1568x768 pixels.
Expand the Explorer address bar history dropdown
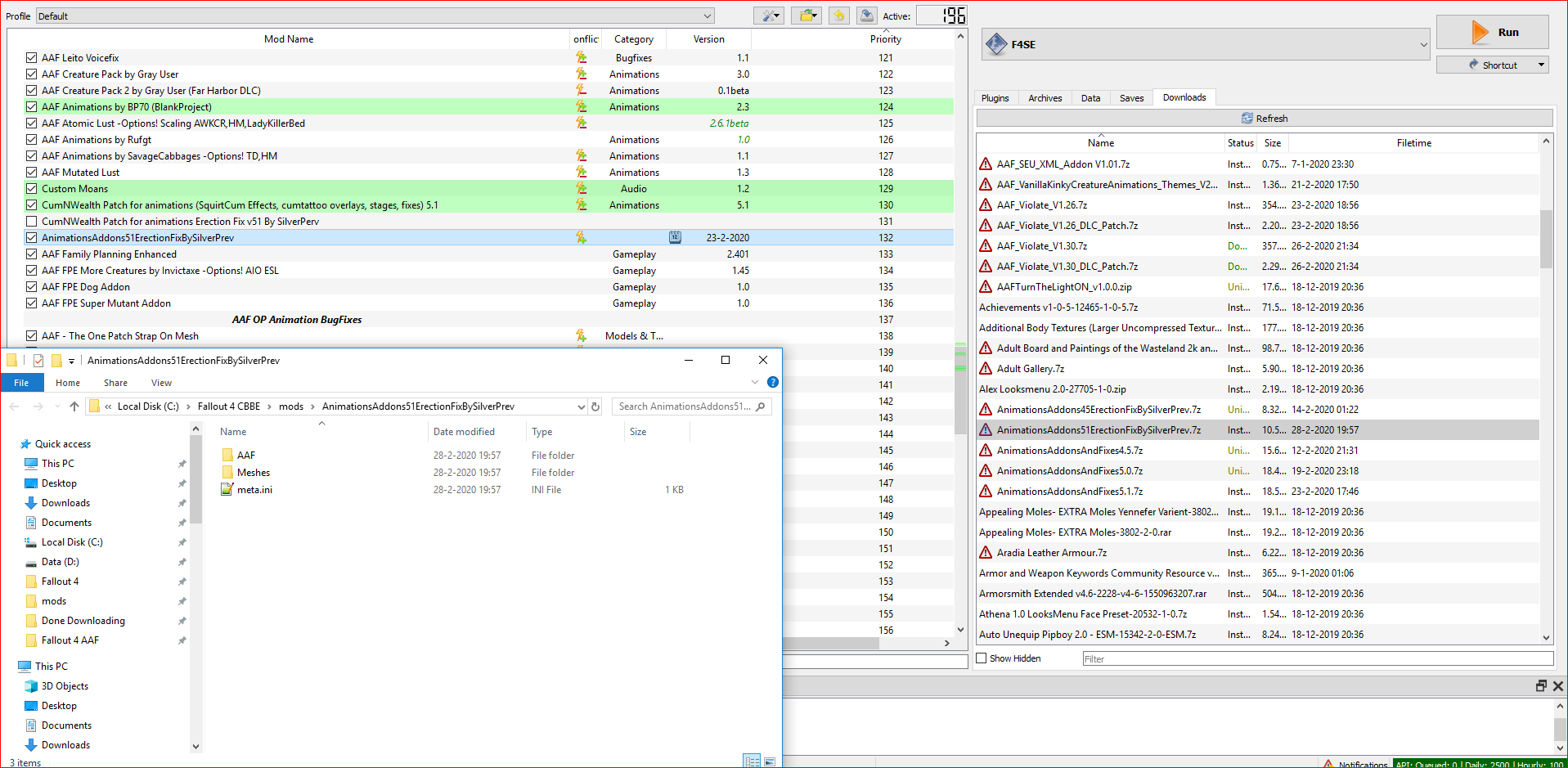(x=581, y=406)
